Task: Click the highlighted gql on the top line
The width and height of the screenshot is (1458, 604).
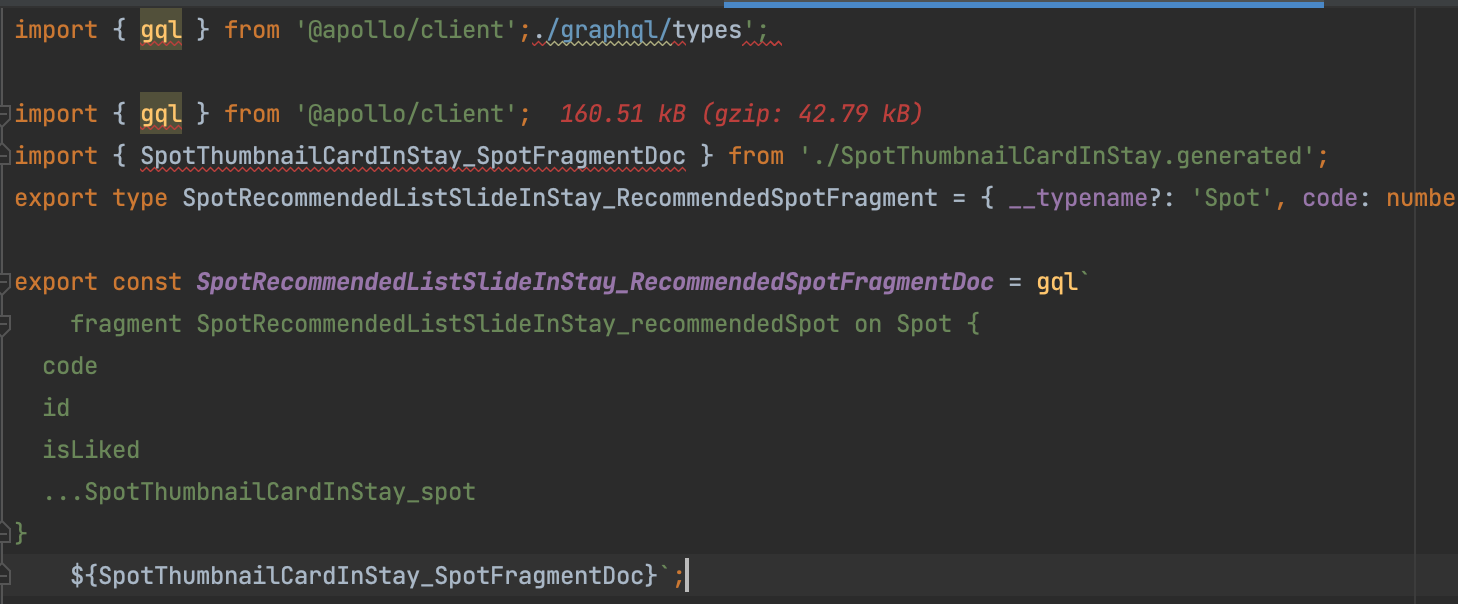Action: coord(160,30)
